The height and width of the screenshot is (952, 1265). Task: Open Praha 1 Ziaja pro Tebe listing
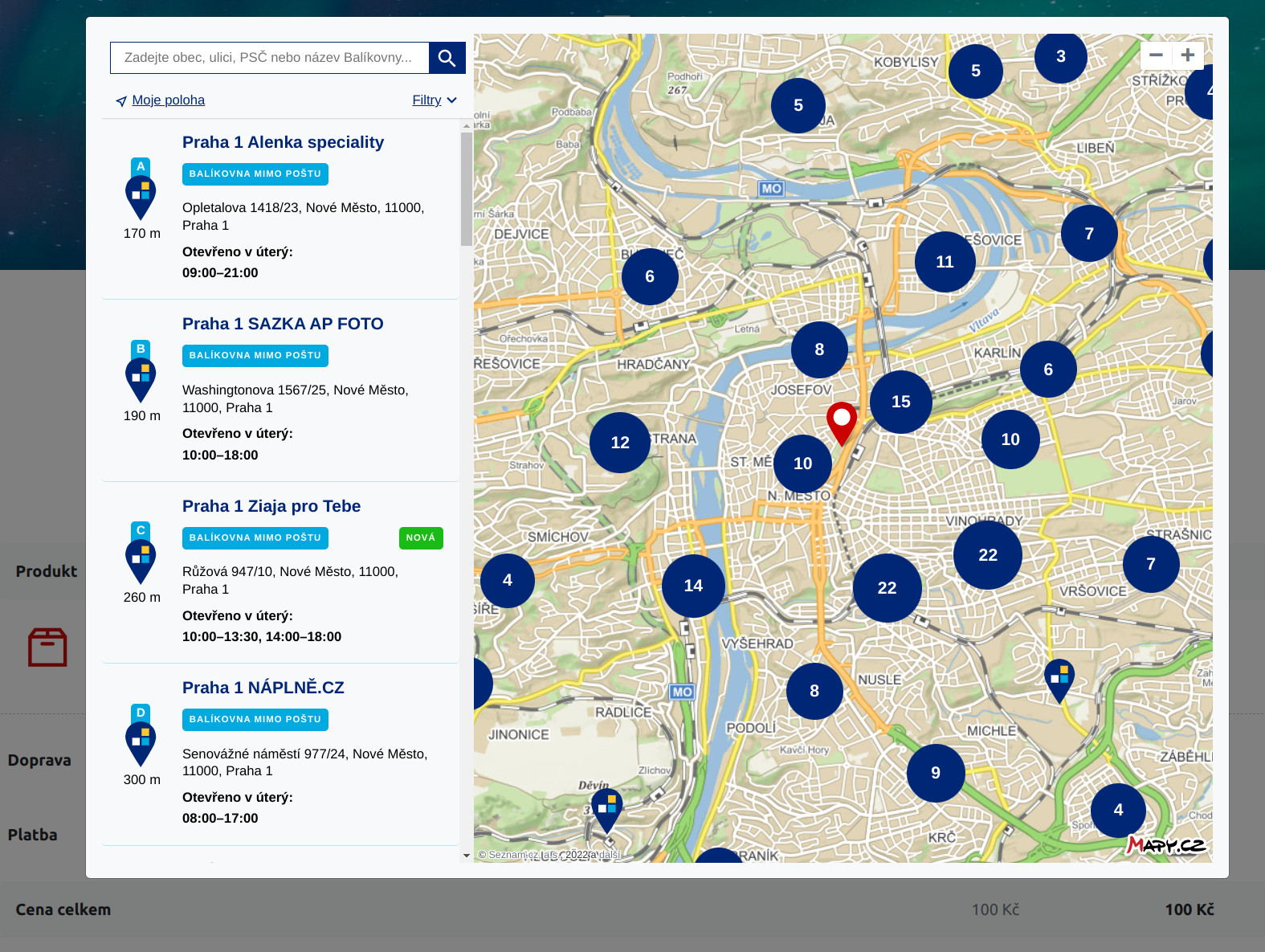pyautogui.click(x=271, y=506)
